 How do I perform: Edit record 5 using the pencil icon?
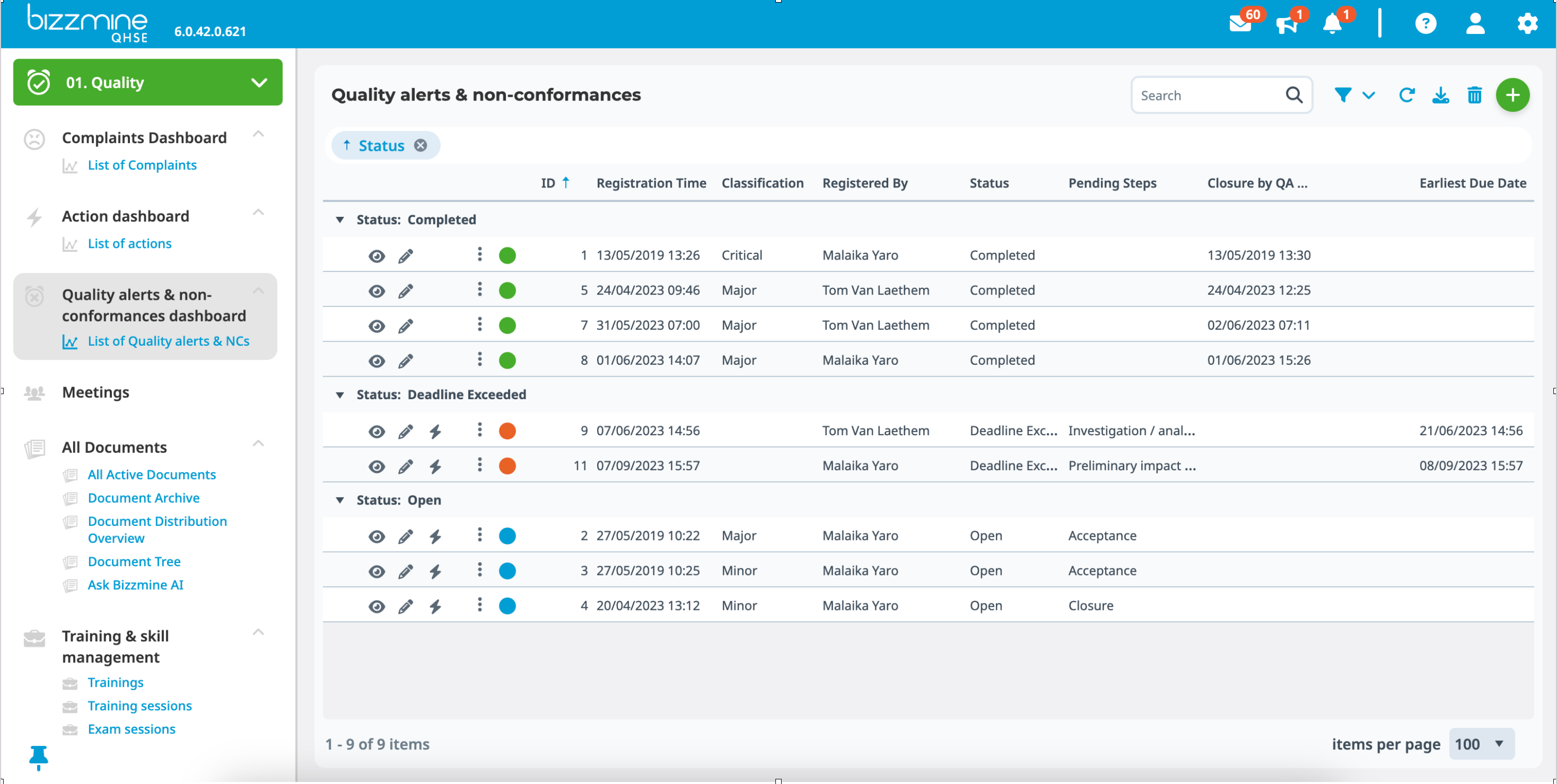tap(405, 290)
